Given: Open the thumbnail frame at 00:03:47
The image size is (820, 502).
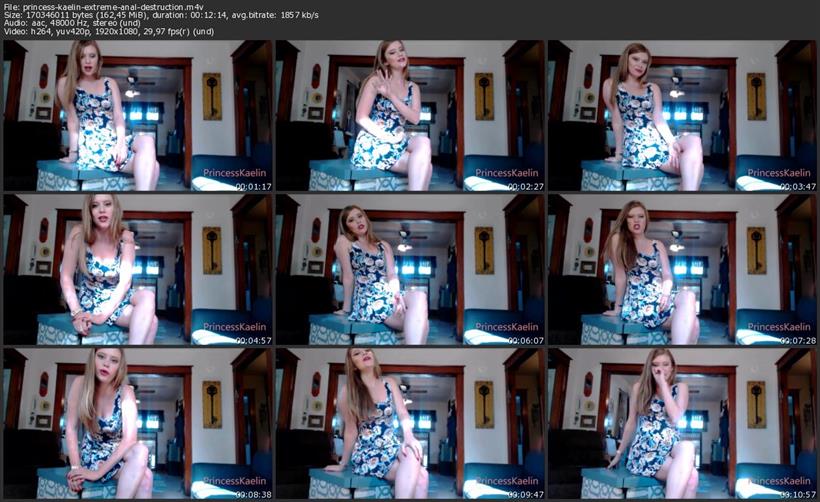Looking at the screenshot, I should 682,115.
